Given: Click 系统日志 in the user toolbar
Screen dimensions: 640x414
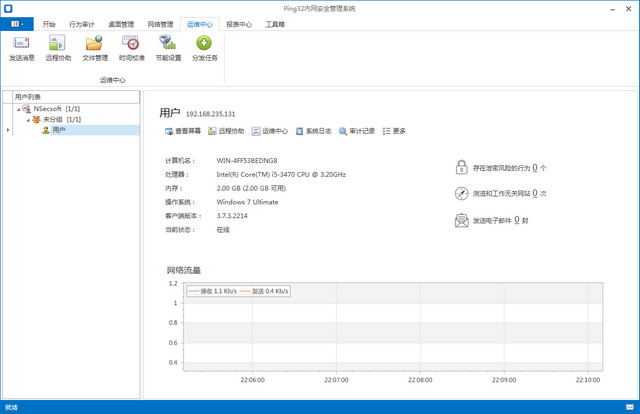Looking at the screenshot, I should 314,130.
